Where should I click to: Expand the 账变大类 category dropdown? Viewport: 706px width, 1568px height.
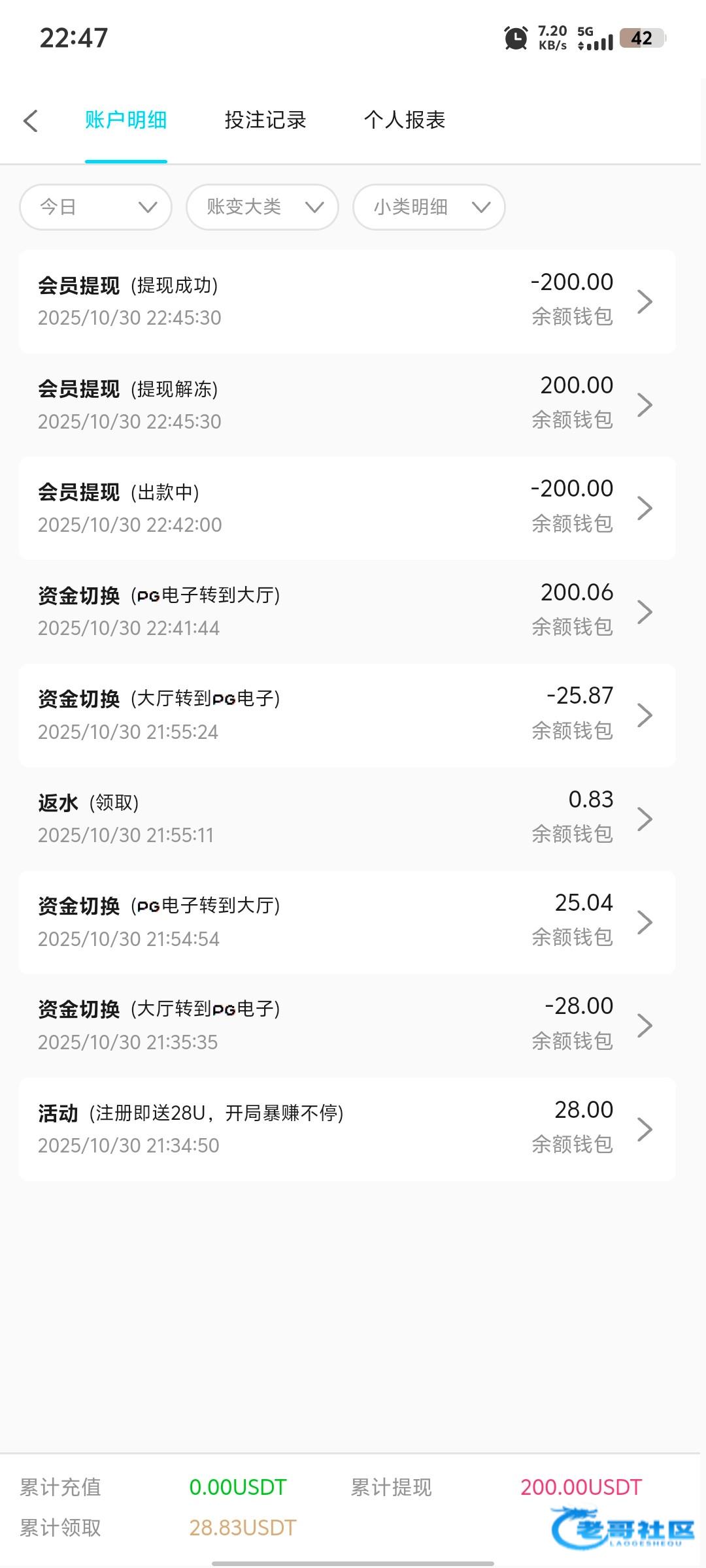[262, 207]
